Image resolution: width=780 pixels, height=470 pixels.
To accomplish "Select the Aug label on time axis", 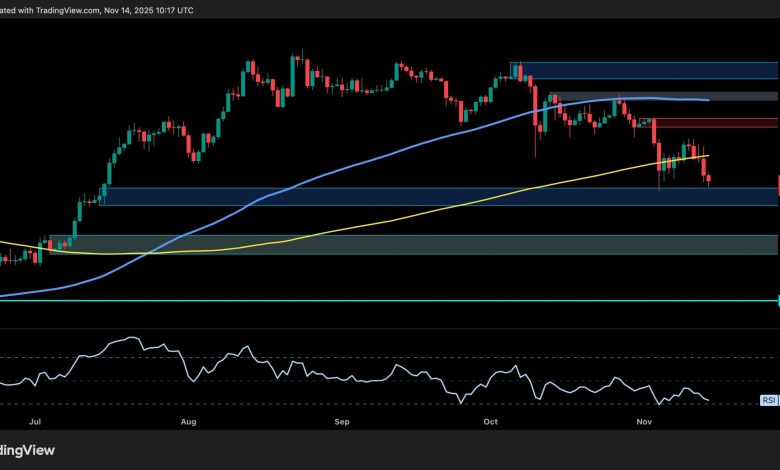I will 188,423.
